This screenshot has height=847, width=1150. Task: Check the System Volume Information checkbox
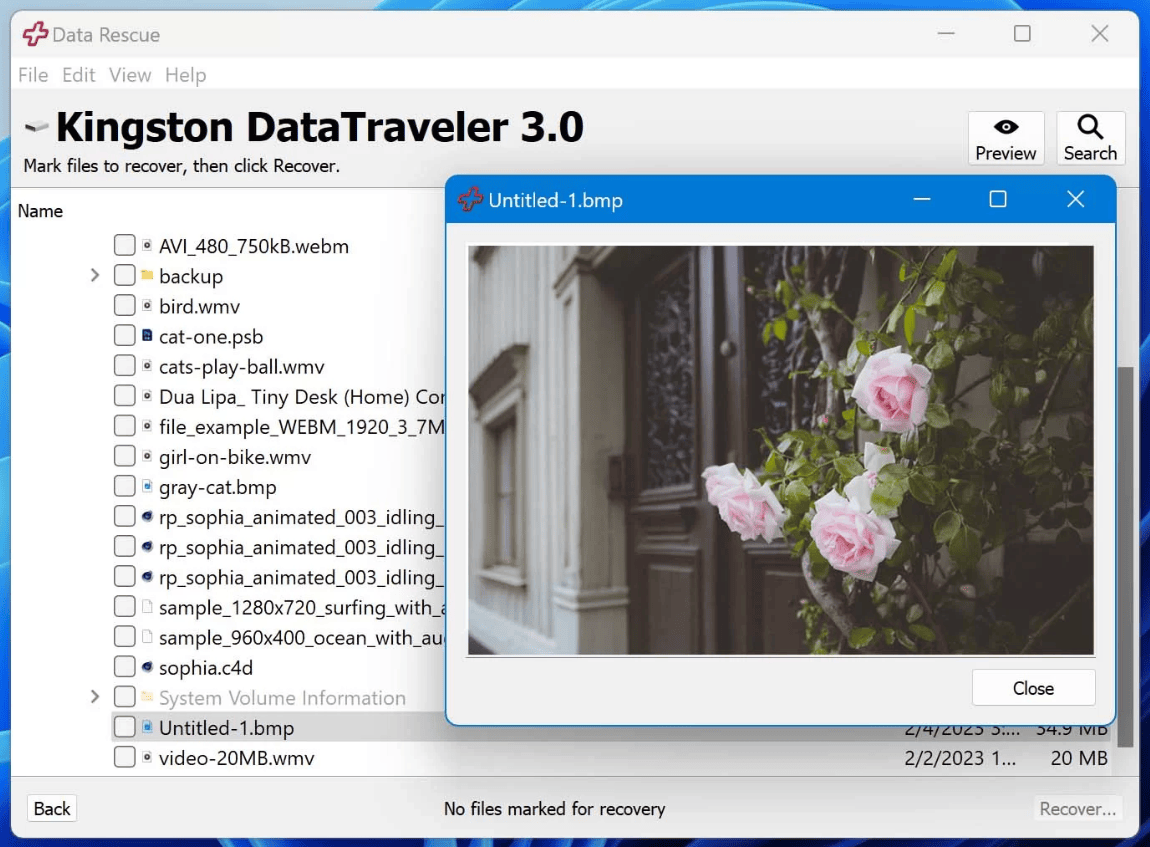(x=125, y=697)
